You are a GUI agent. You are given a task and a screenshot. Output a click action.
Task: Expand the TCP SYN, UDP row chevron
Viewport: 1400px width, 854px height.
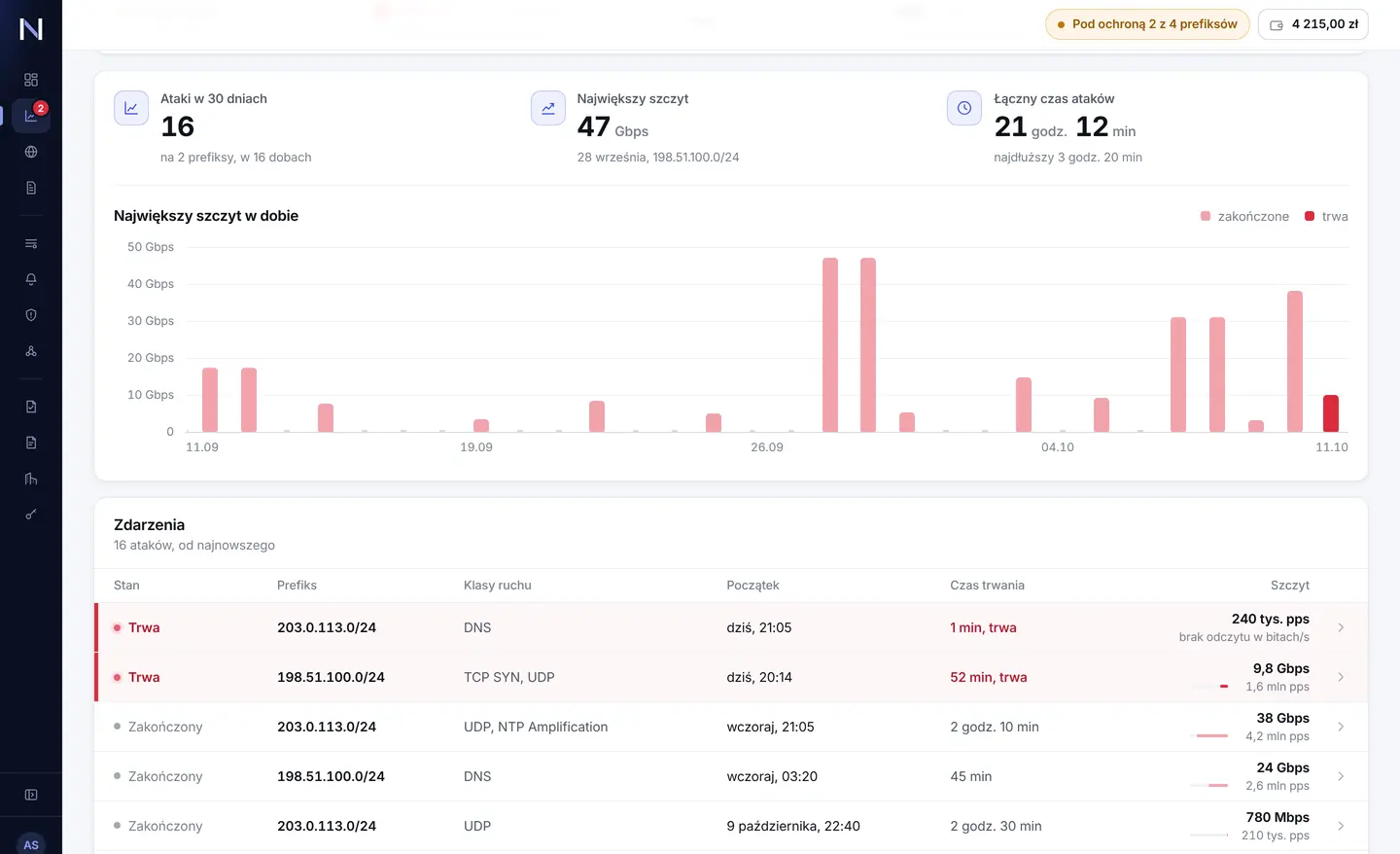[x=1341, y=677]
